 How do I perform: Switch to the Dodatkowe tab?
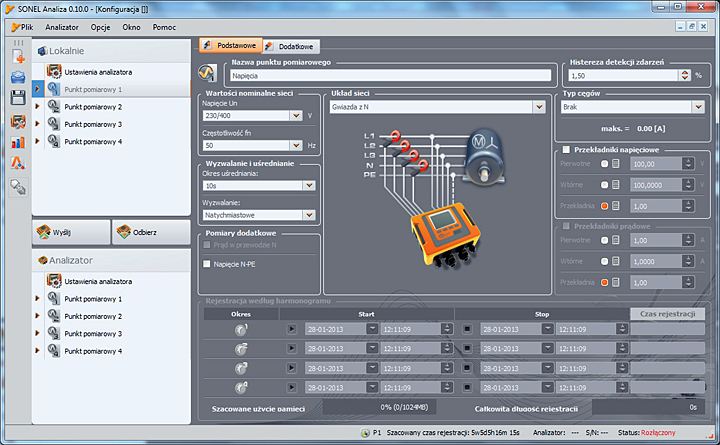[x=291, y=46]
